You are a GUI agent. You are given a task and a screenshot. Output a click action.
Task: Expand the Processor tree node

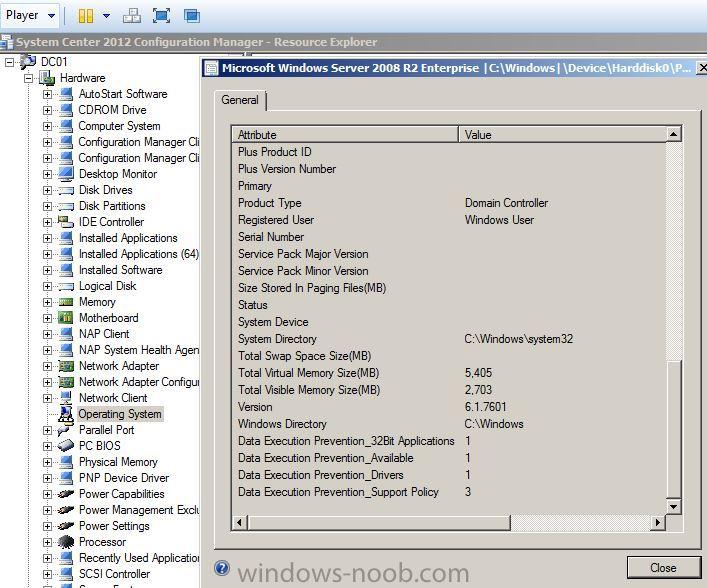coord(47,542)
